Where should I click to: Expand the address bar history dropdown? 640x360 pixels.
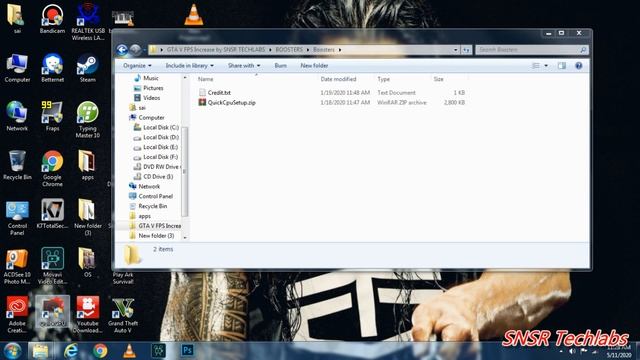[x=456, y=50]
